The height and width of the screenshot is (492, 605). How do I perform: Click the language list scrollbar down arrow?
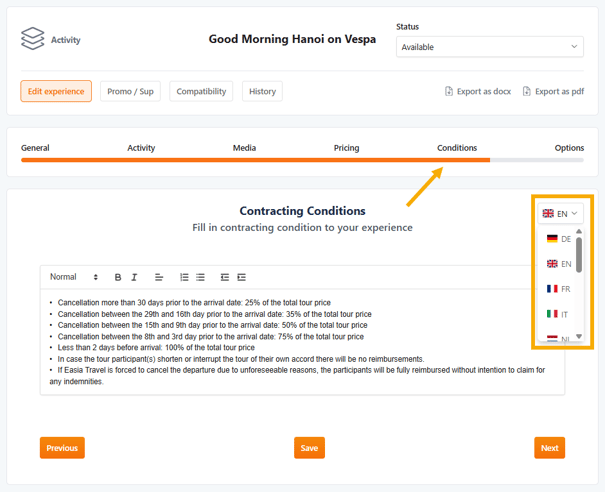(579, 337)
